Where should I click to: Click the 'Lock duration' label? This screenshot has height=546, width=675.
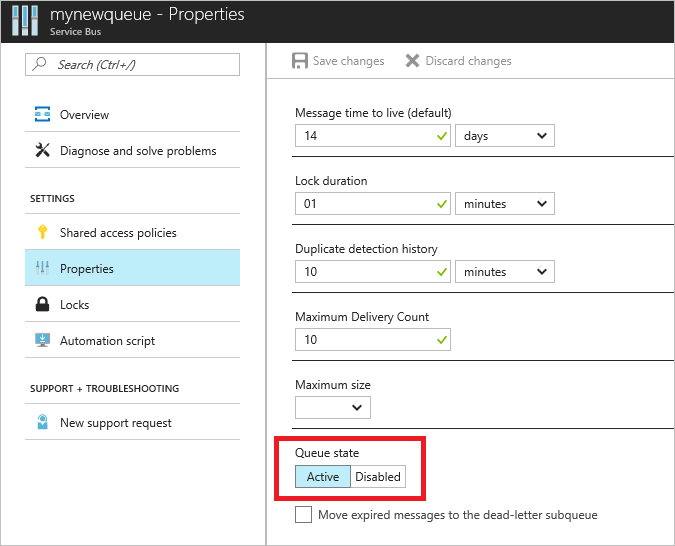click(x=331, y=181)
